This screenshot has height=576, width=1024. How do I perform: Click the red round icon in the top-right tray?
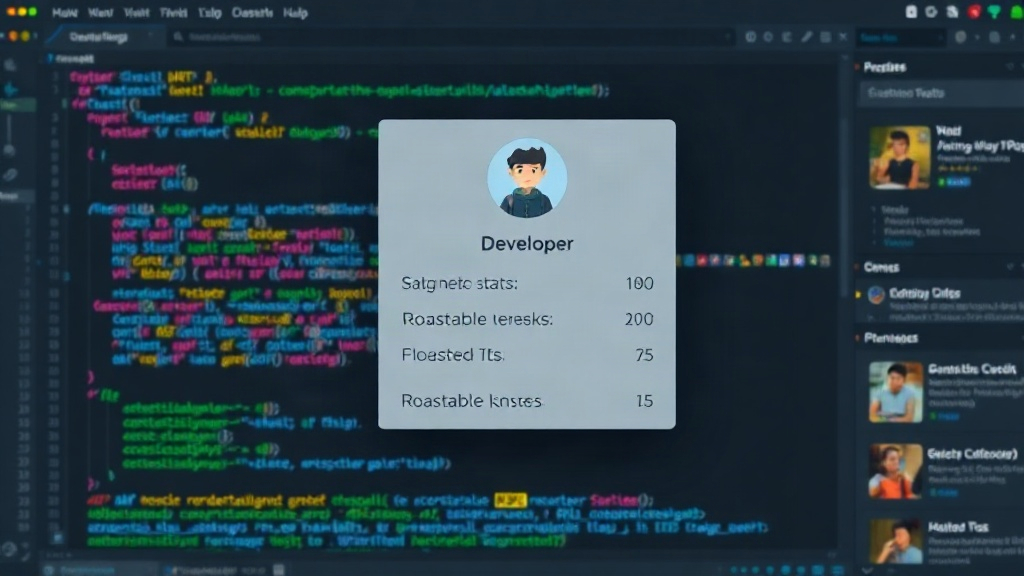tap(974, 12)
